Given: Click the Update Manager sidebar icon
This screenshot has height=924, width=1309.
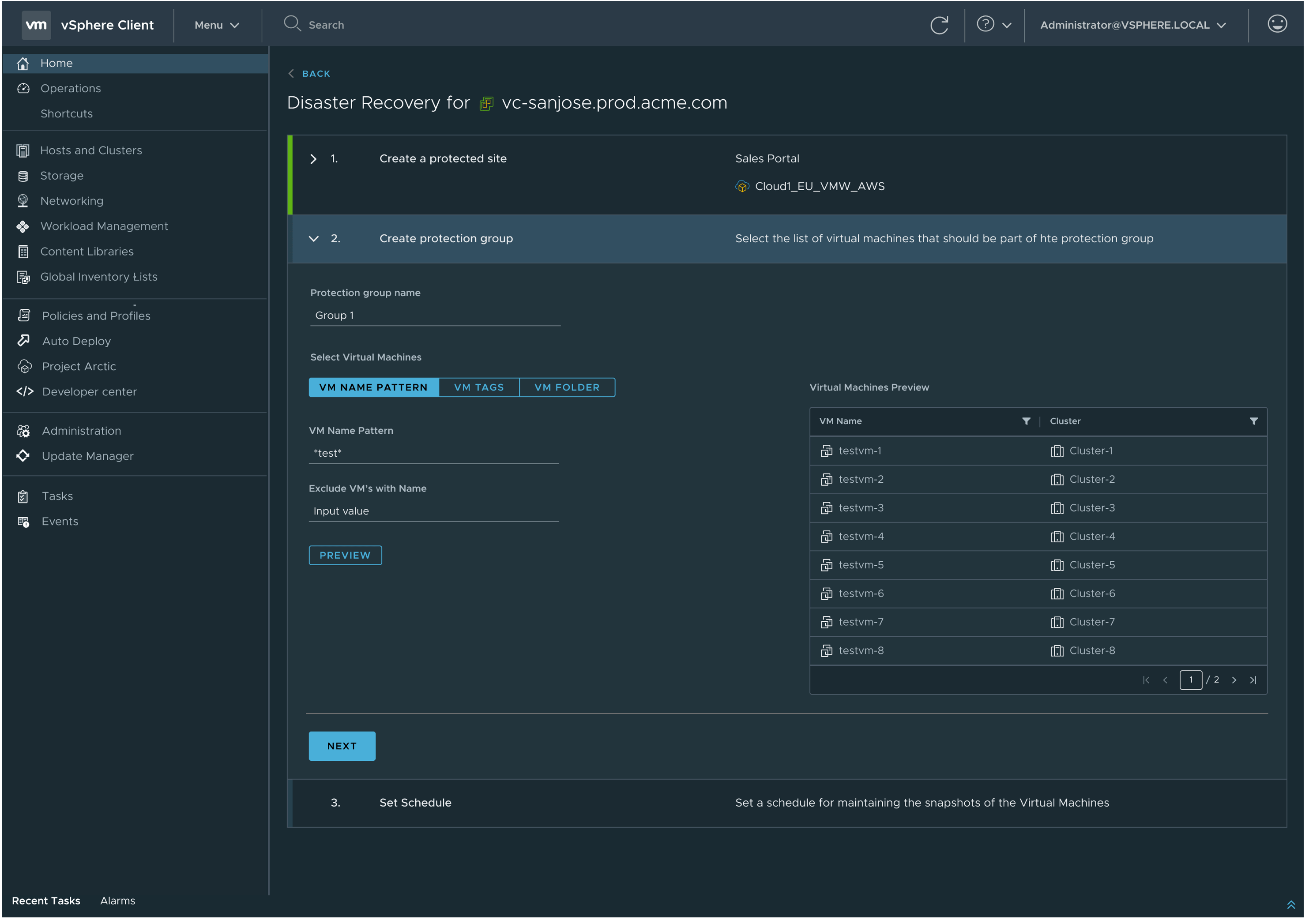Looking at the screenshot, I should tap(23, 456).
